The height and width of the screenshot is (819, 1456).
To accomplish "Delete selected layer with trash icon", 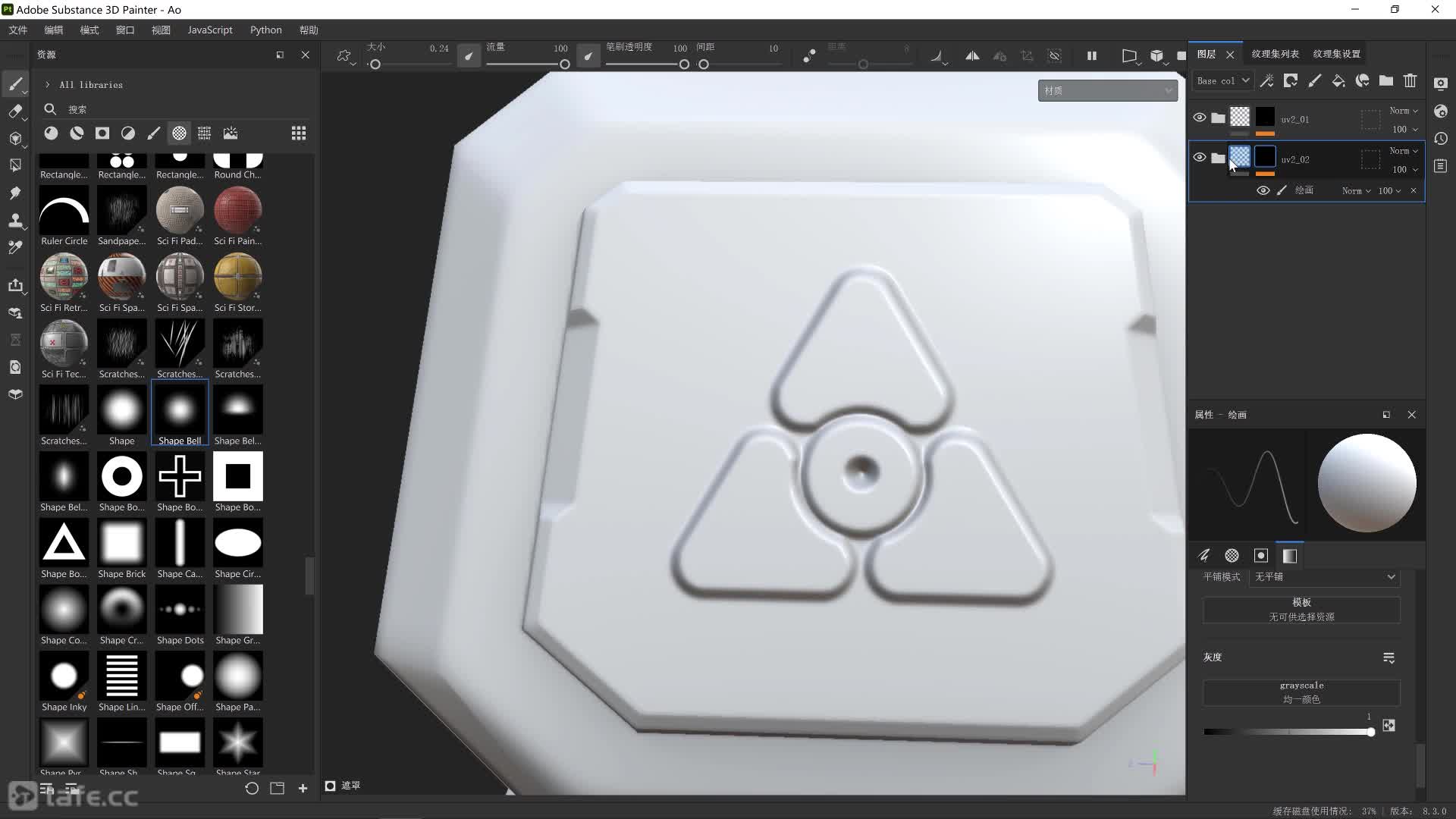I will 1410,80.
